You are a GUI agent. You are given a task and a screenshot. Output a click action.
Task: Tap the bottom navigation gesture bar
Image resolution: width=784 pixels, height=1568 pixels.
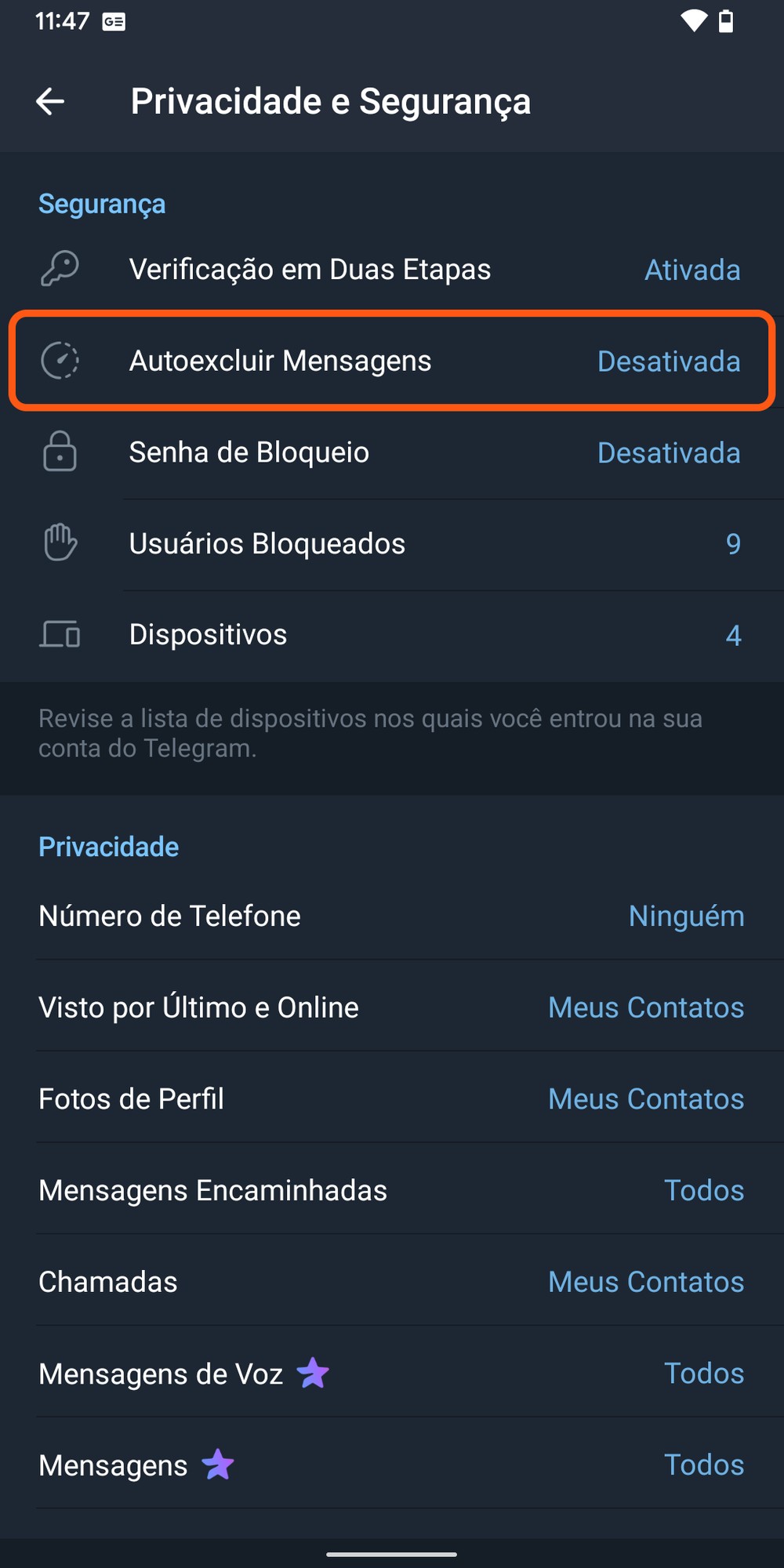point(392,1553)
